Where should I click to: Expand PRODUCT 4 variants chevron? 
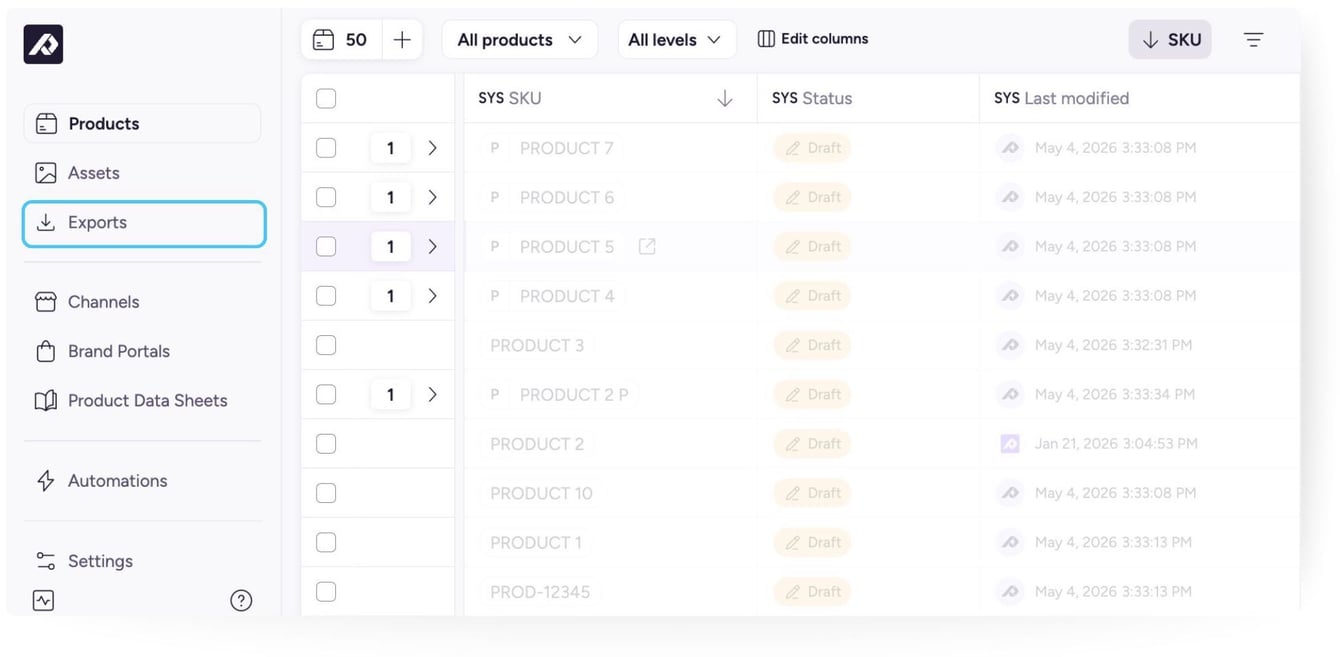(433, 296)
